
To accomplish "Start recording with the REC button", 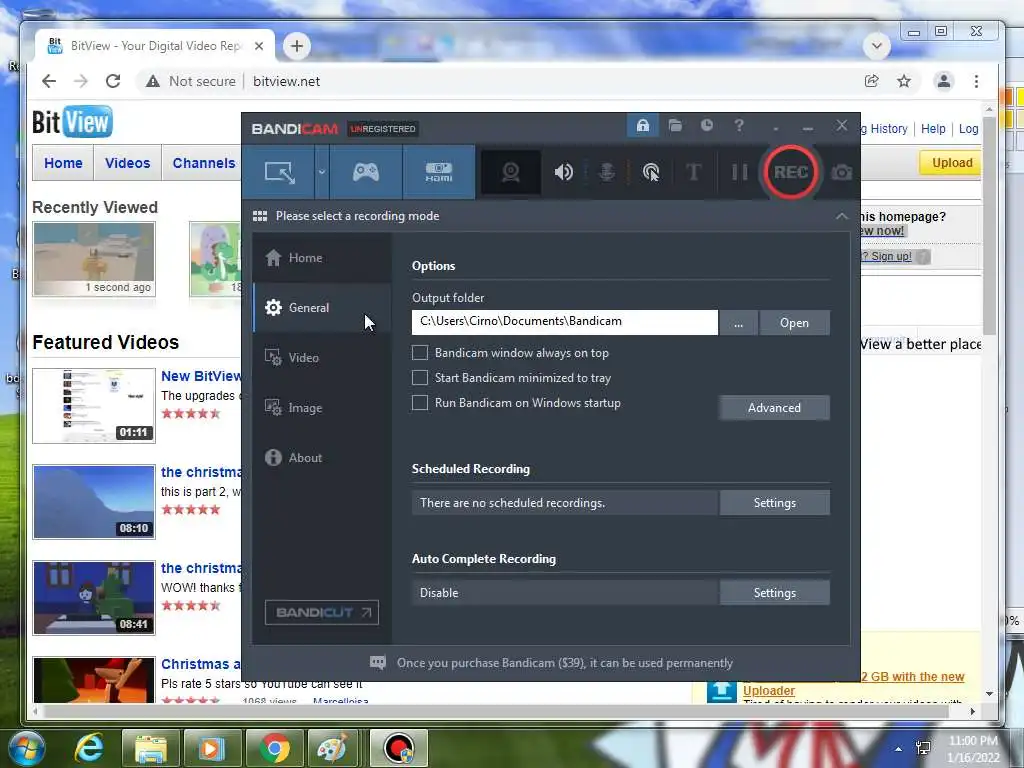I will point(791,172).
